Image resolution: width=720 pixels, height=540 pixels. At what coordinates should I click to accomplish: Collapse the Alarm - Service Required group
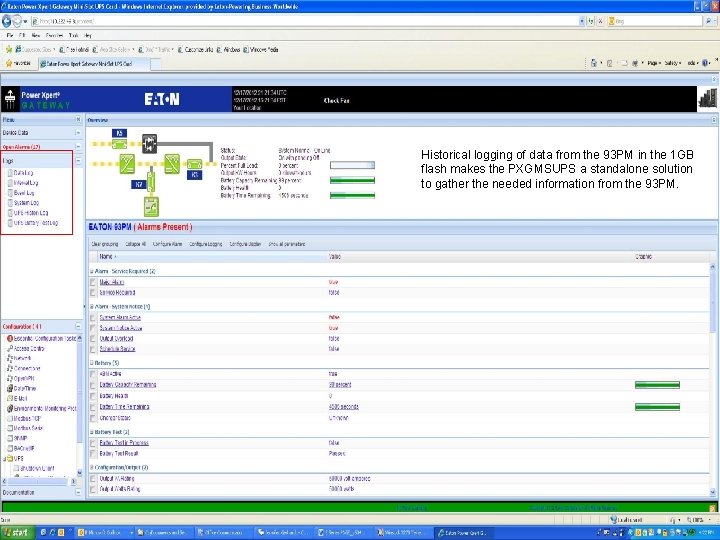(x=92, y=271)
